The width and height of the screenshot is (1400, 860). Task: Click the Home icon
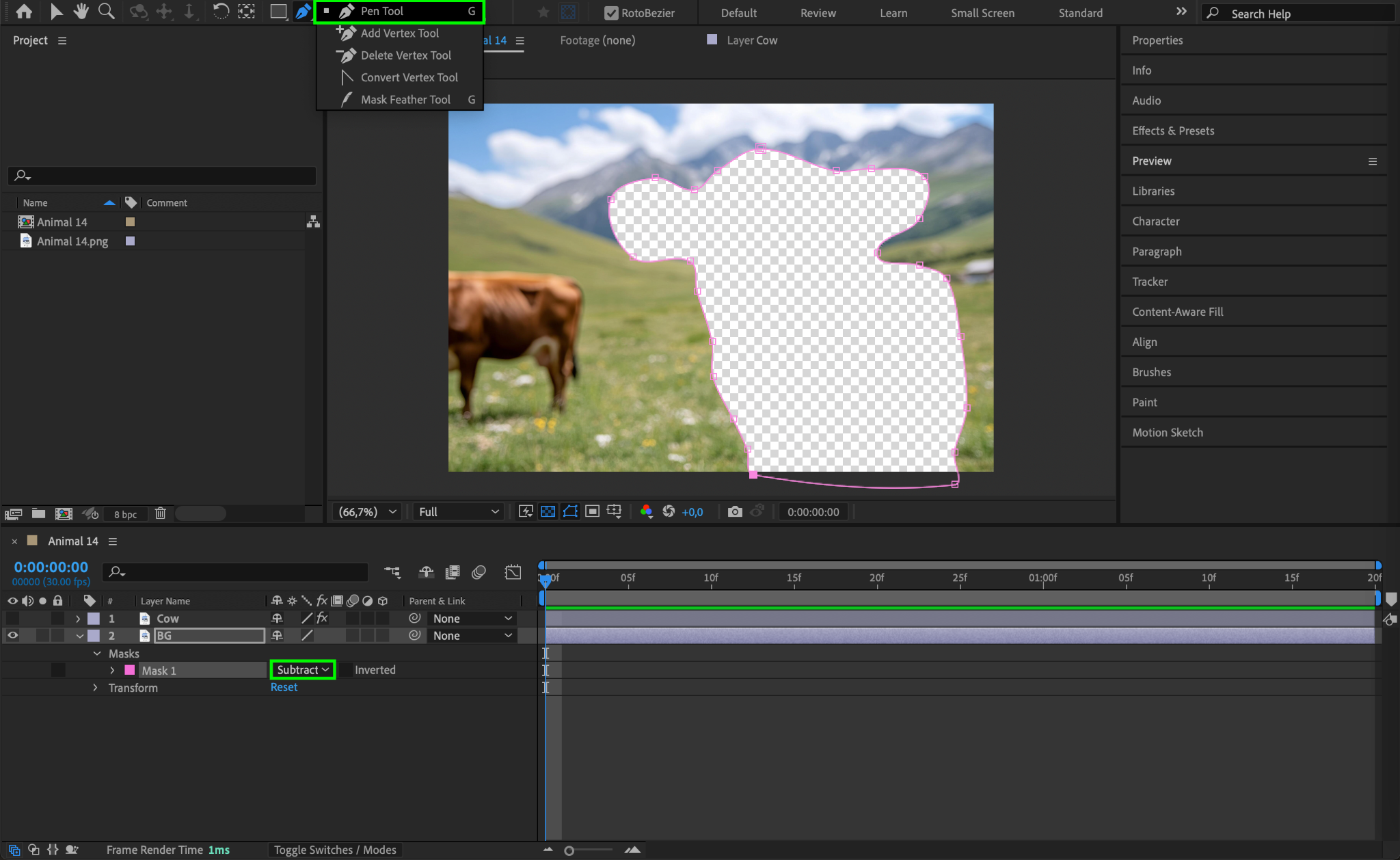tap(24, 12)
